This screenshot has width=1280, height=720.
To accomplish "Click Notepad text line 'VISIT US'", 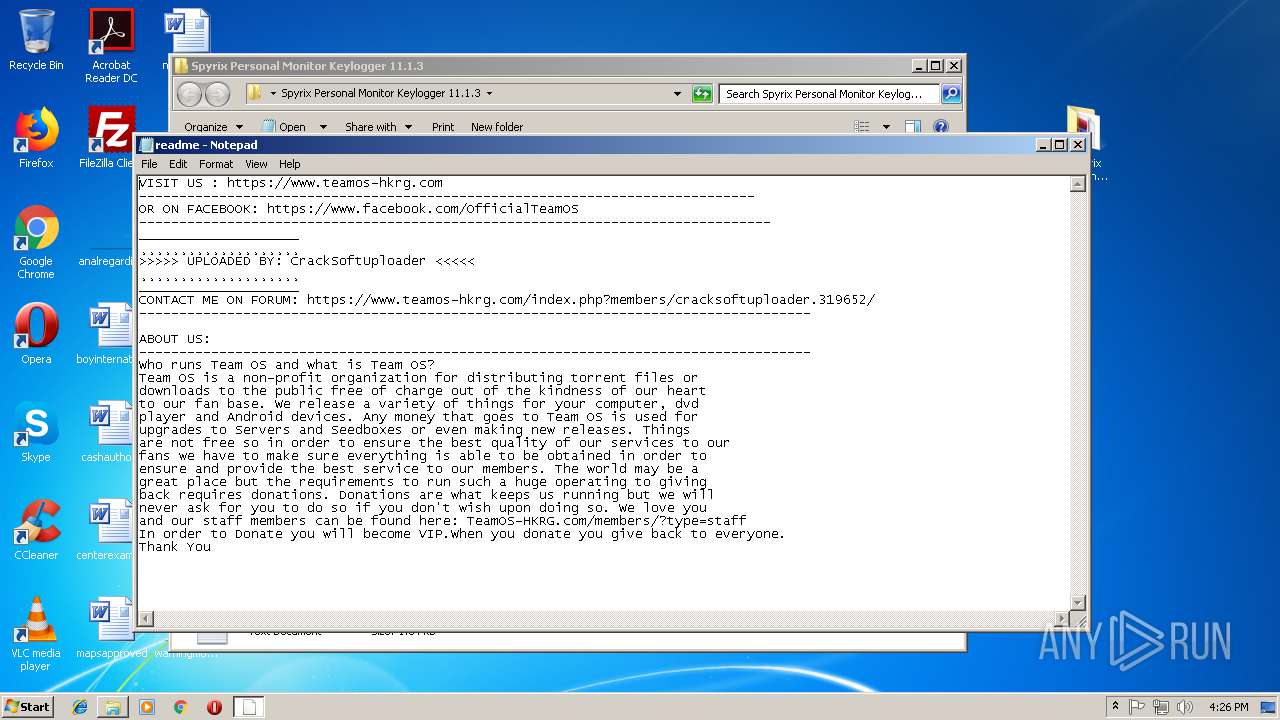I will 290,183.
